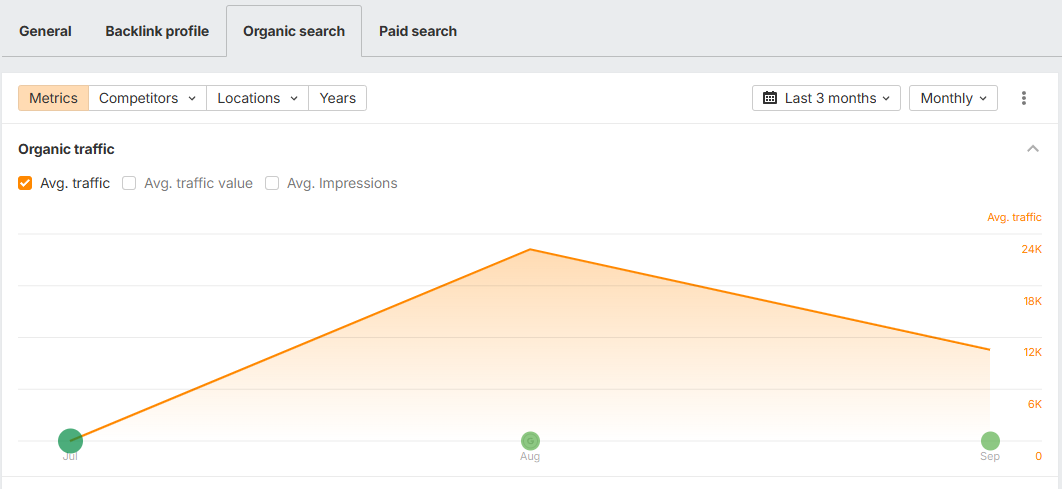Select the Years view button

click(x=337, y=98)
